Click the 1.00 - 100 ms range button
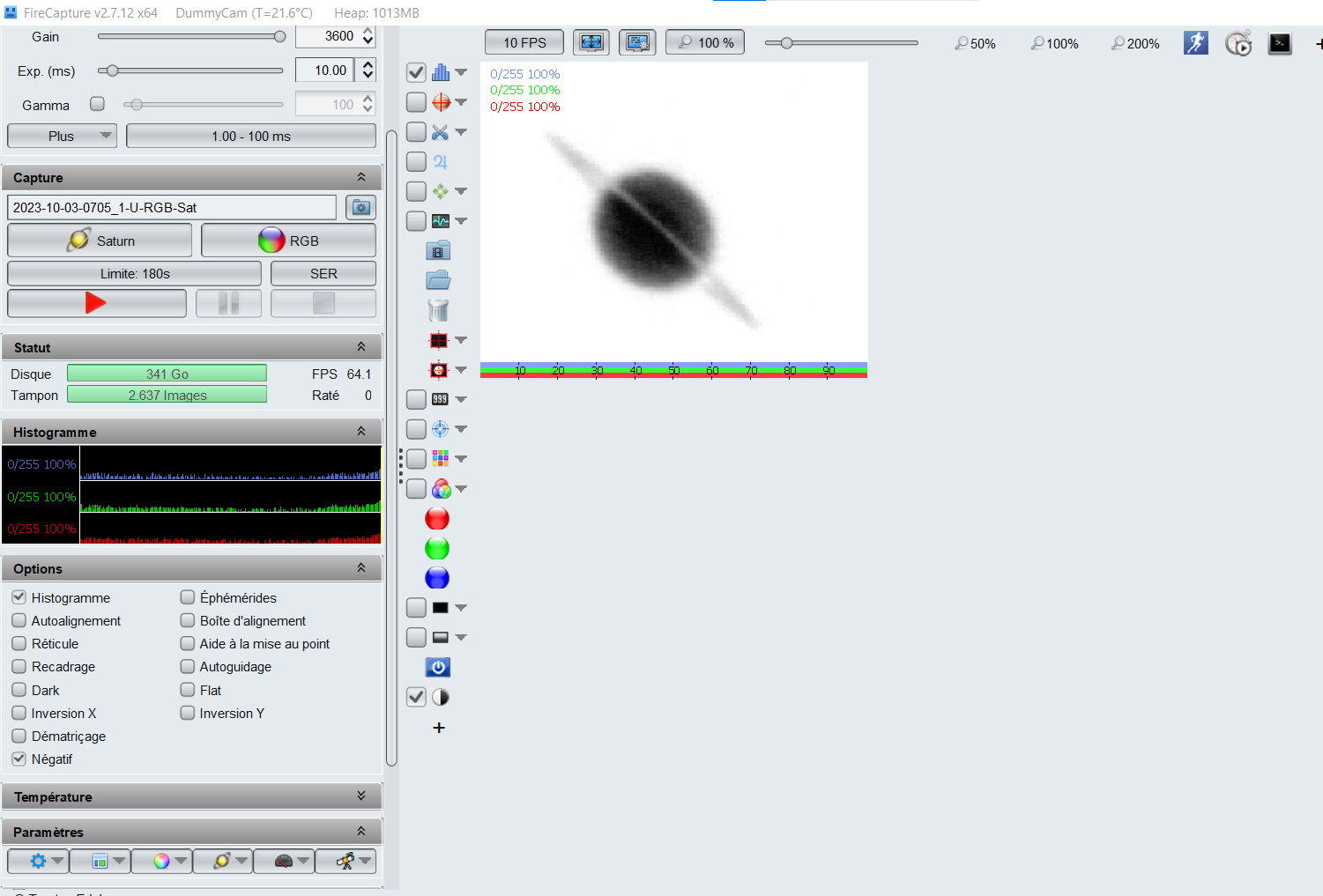This screenshot has height=896, width=1323. [251, 136]
